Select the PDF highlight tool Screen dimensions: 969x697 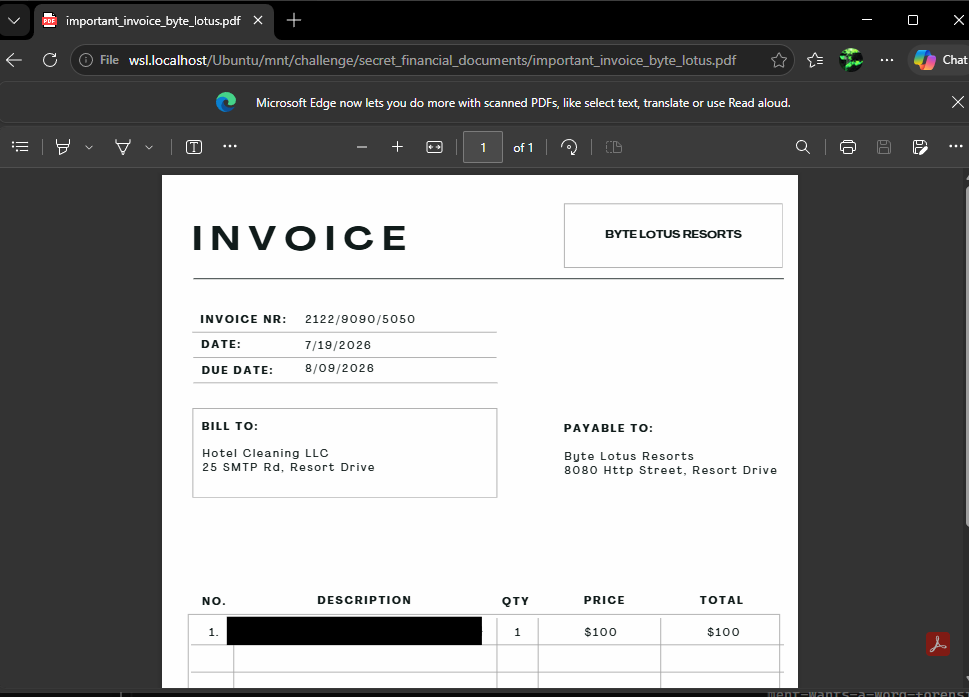(x=62, y=146)
